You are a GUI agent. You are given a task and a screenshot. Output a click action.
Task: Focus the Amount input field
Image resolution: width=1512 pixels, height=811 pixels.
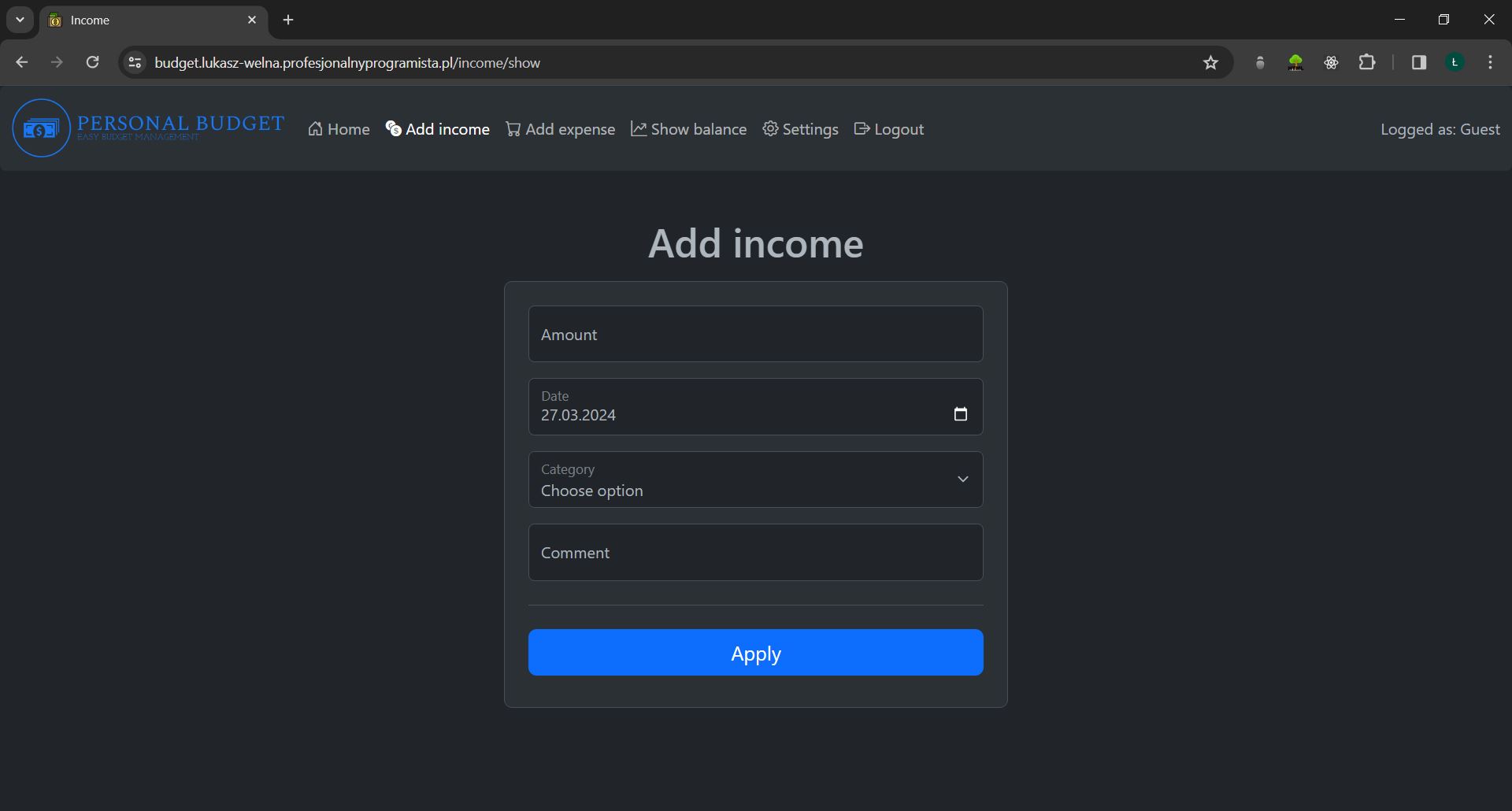[x=755, y=335]
